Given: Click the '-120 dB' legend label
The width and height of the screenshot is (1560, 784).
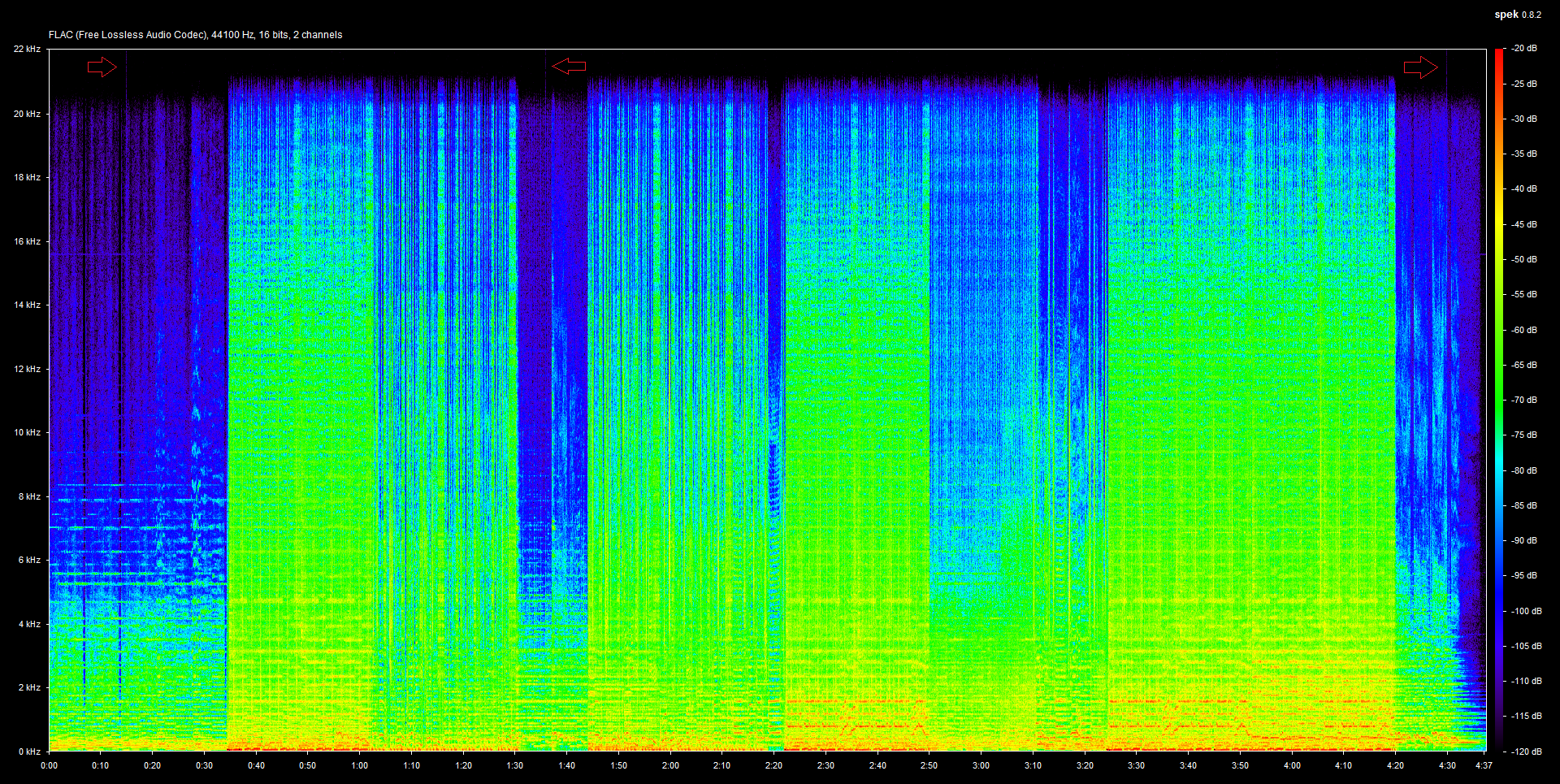Looking at the screenshot, I should 1527,752.
